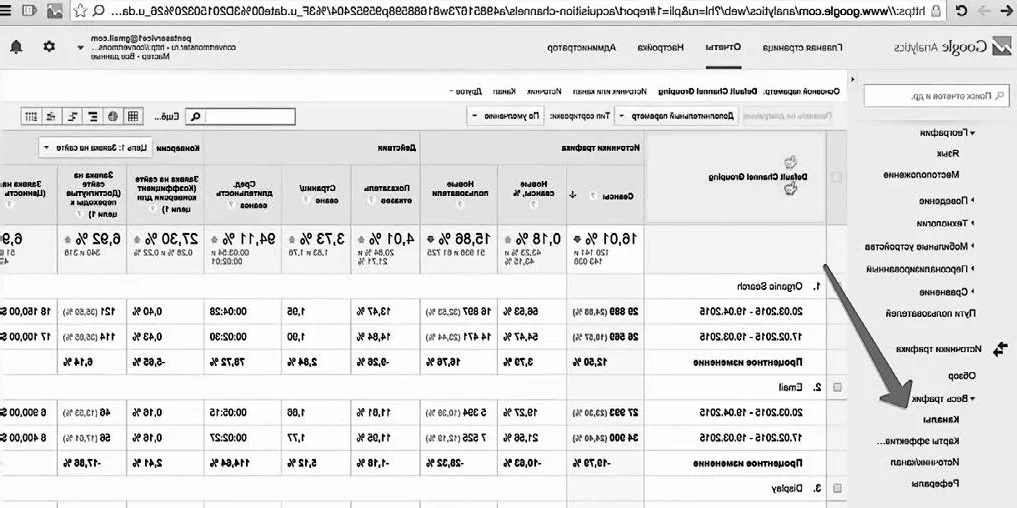1017x508 pixels.
Task: Switch to pie chart percentage view
Action: click(112, 116)
